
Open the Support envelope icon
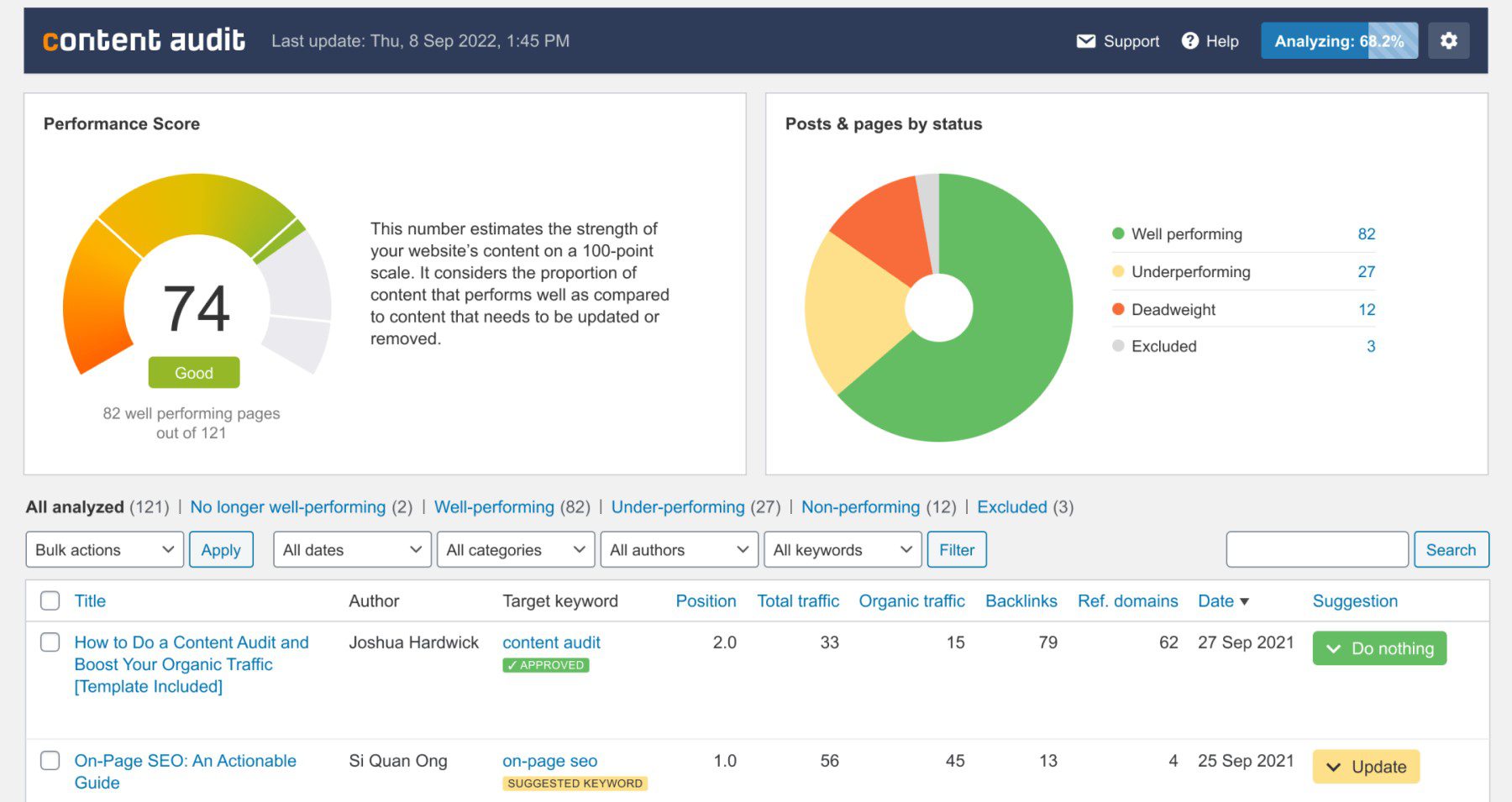1086,40
